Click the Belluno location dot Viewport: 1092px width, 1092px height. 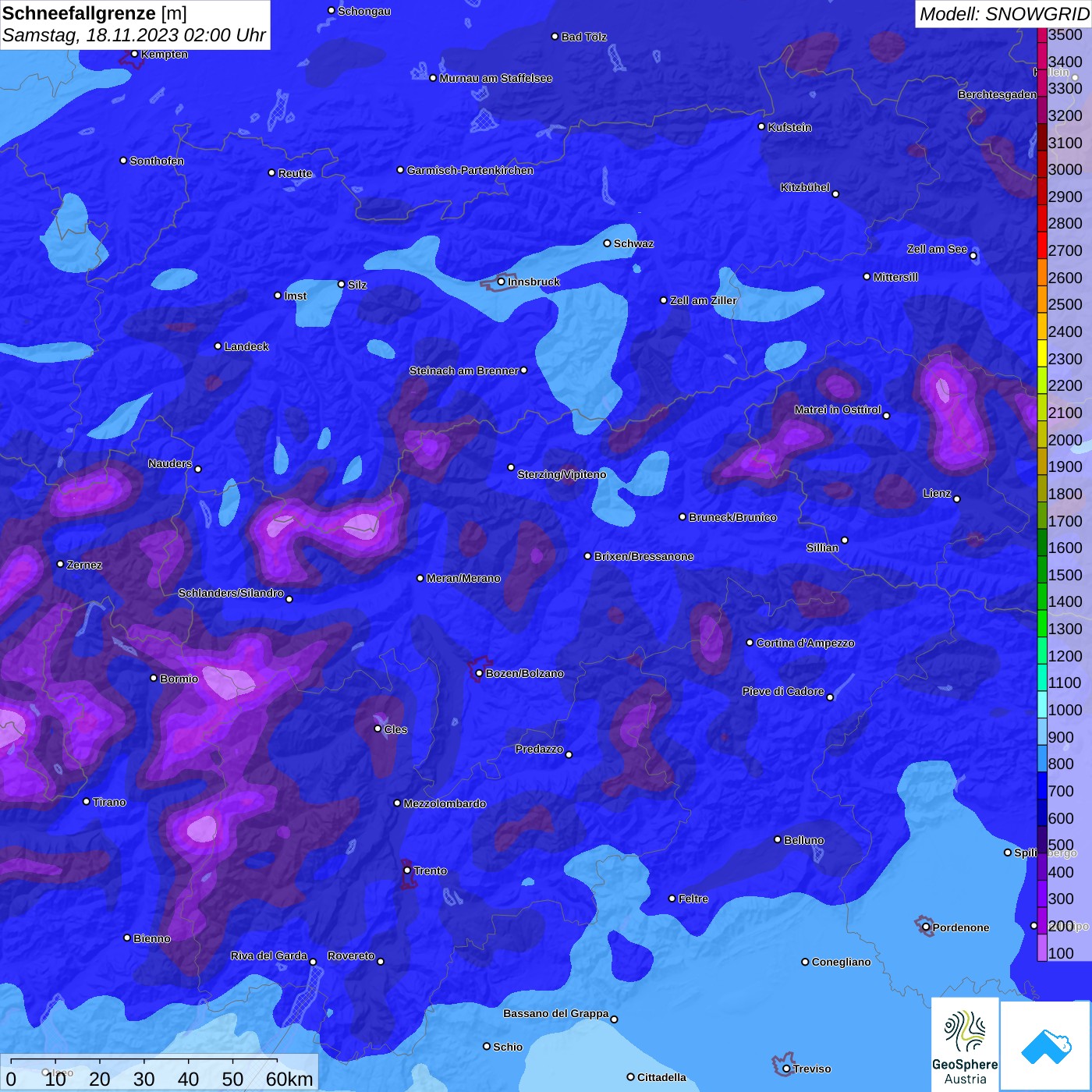778,839
